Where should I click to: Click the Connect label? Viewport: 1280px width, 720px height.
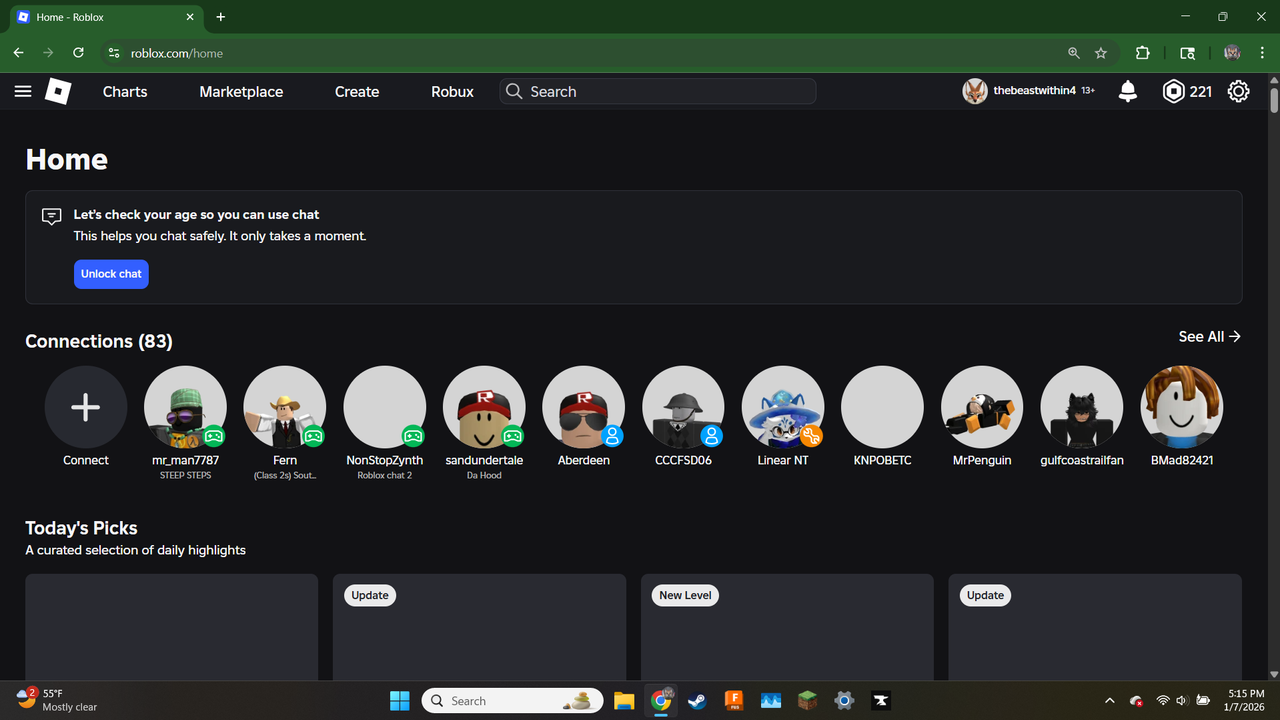pos(86,460)
